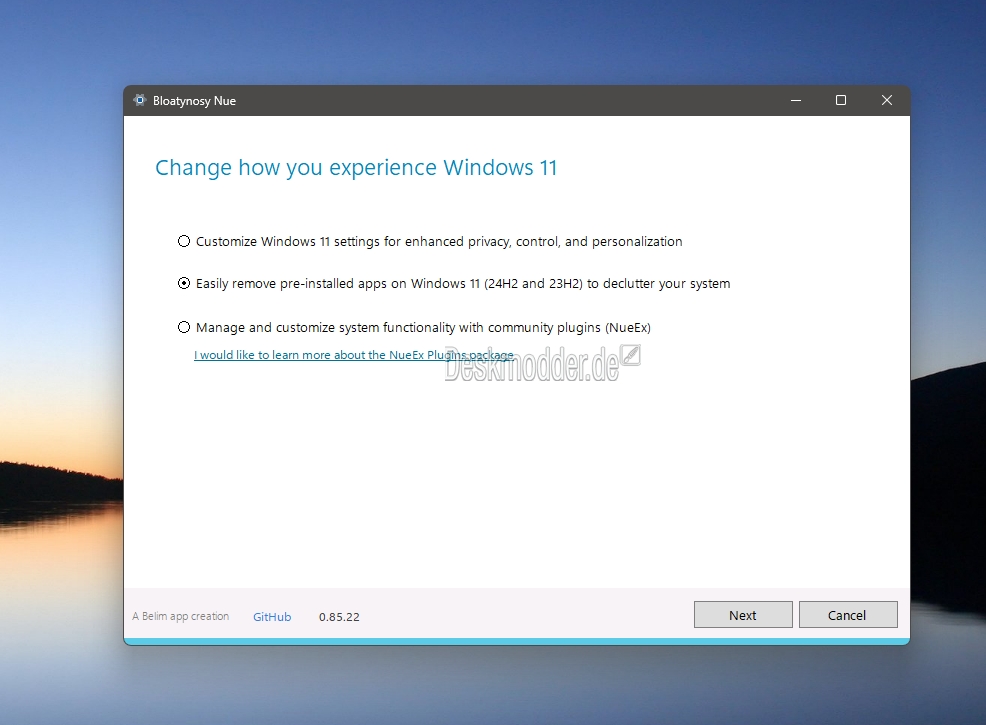Click the 'A Belim app creation' text
The image size is (986, 725).
click(180, 616)
